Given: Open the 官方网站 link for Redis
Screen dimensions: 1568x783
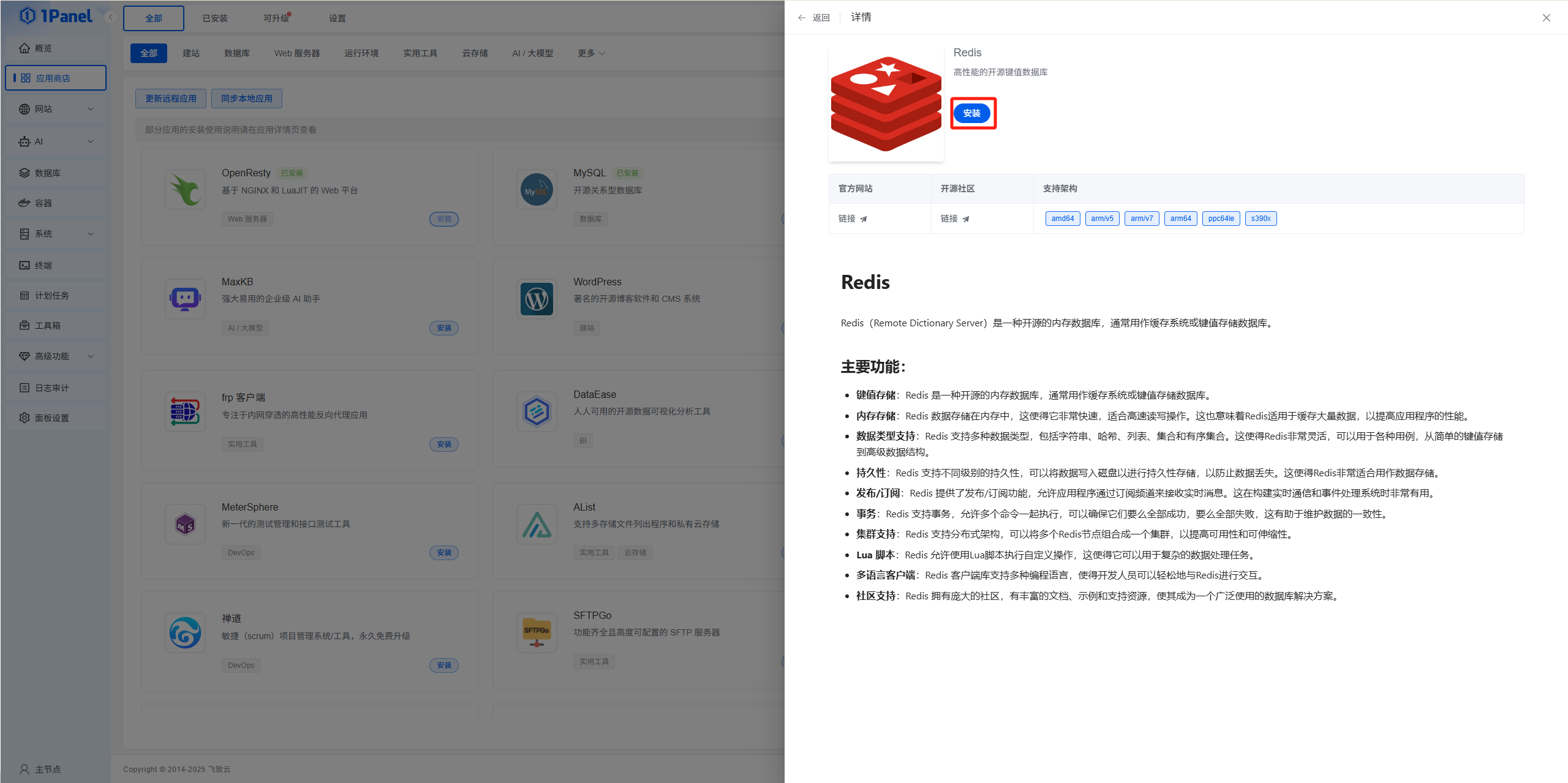Looking at the screenshot, I should 851,218.
